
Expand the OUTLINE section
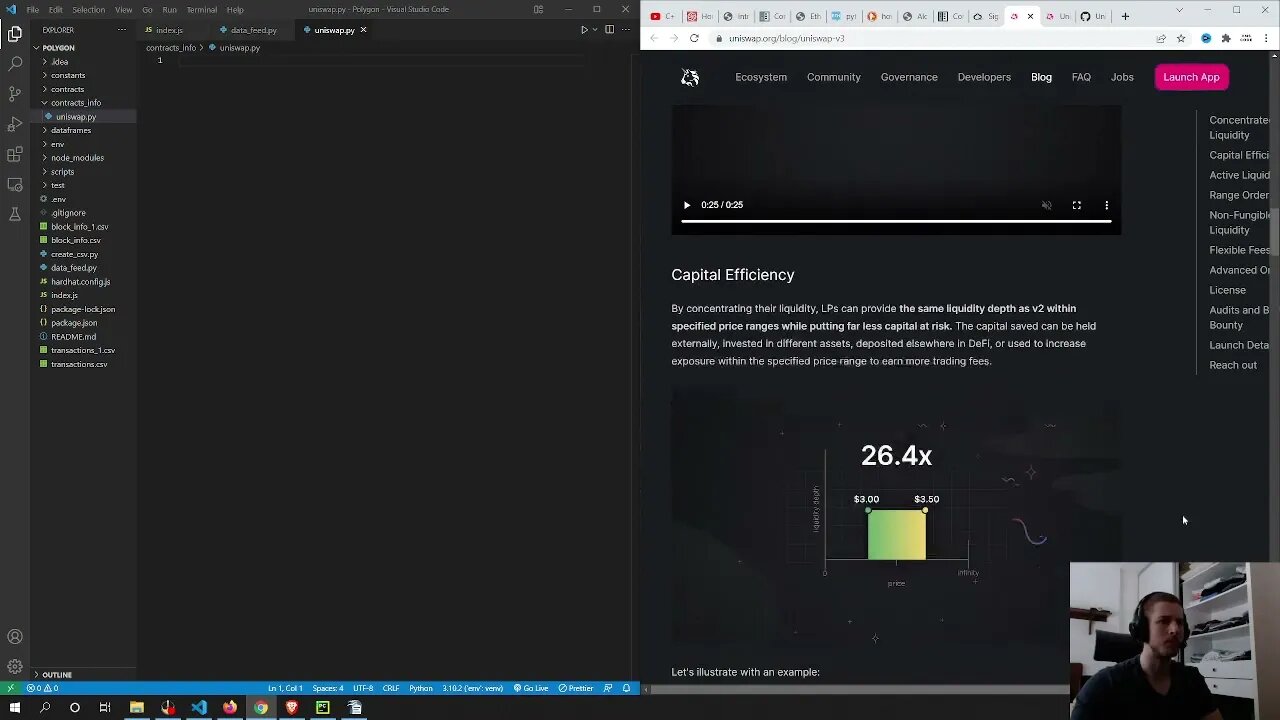[x=57, y=675]
